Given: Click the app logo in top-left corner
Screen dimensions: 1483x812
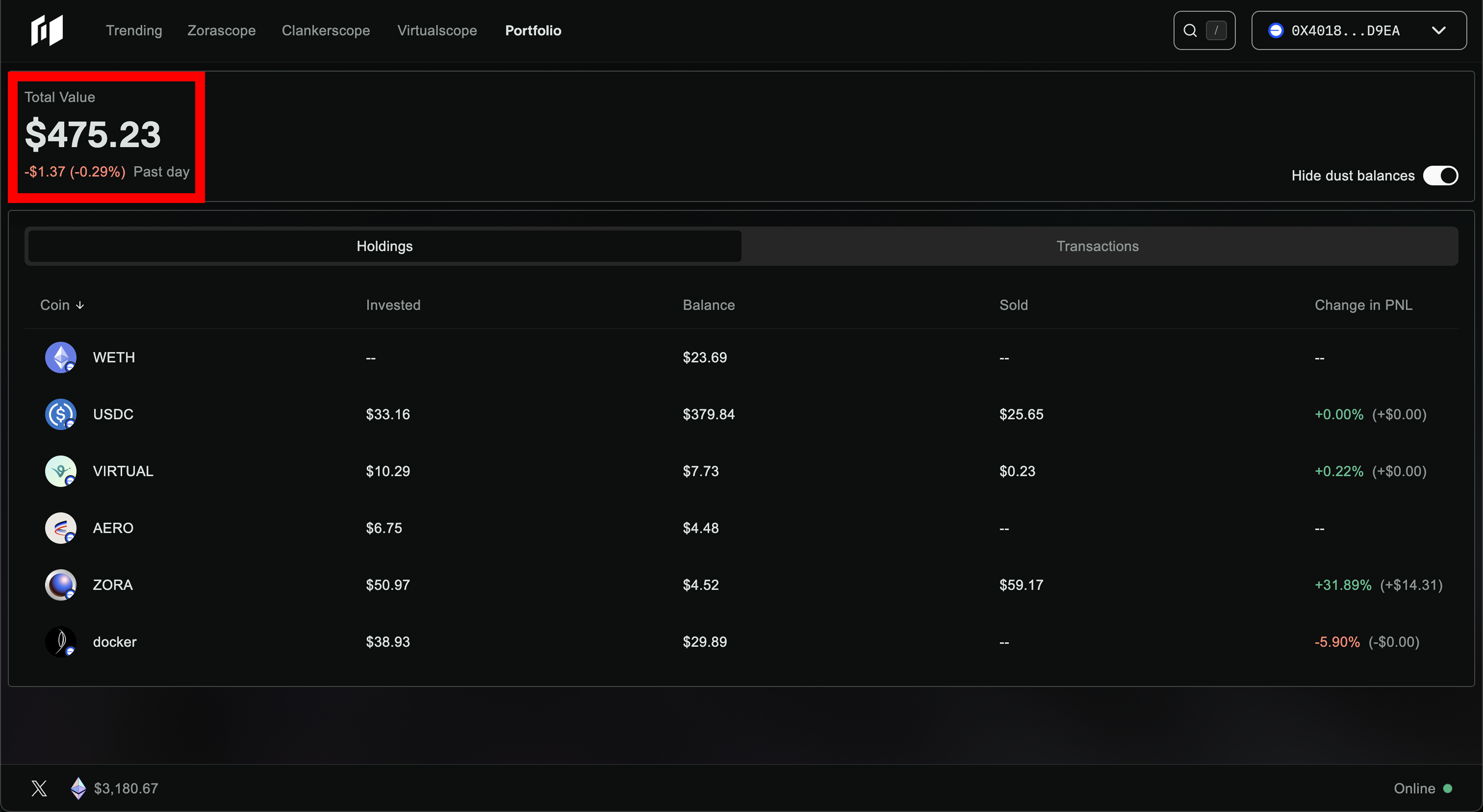Looking at the screenshot, I should pos(47,30).
